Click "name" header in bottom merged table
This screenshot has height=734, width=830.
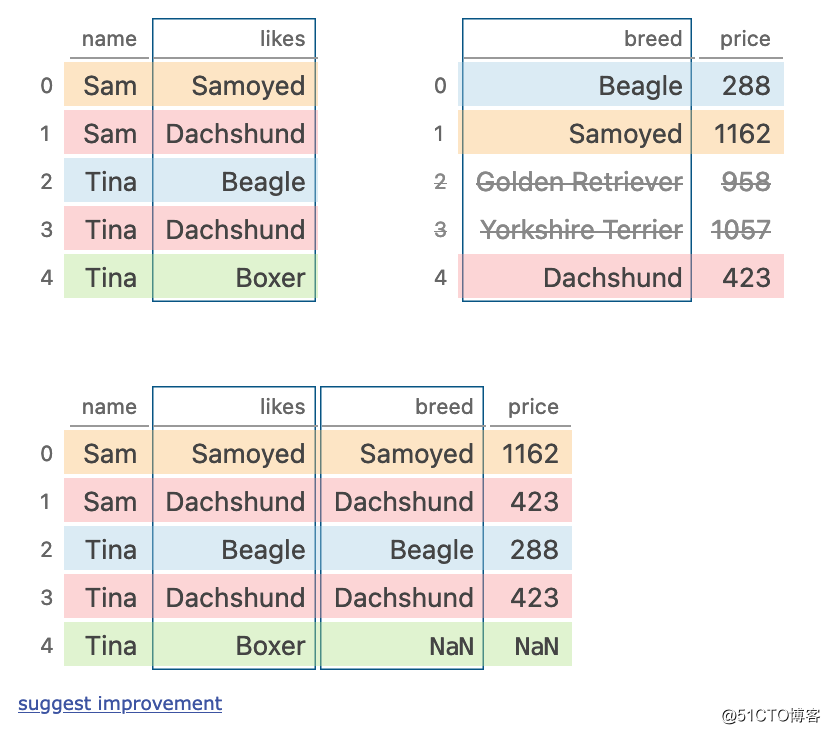click(109, 407)
